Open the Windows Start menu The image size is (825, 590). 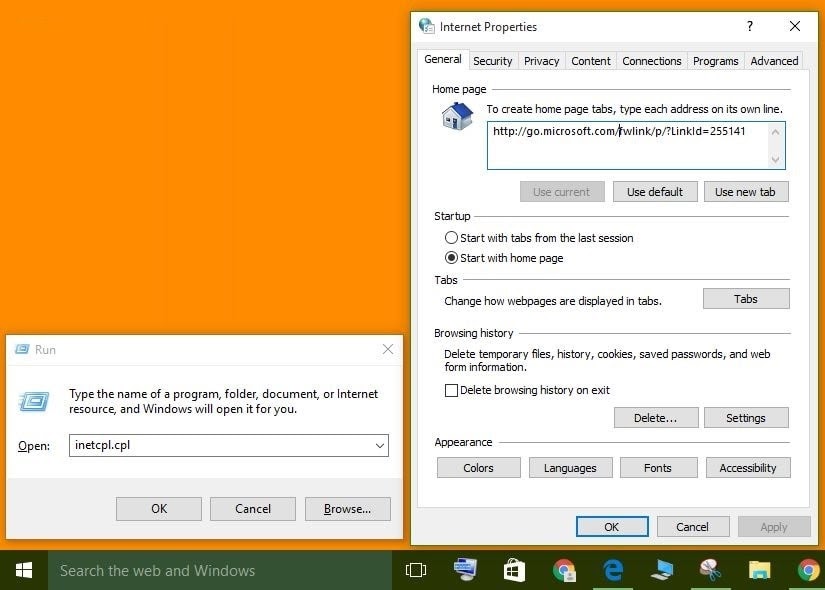coord(24,570)
